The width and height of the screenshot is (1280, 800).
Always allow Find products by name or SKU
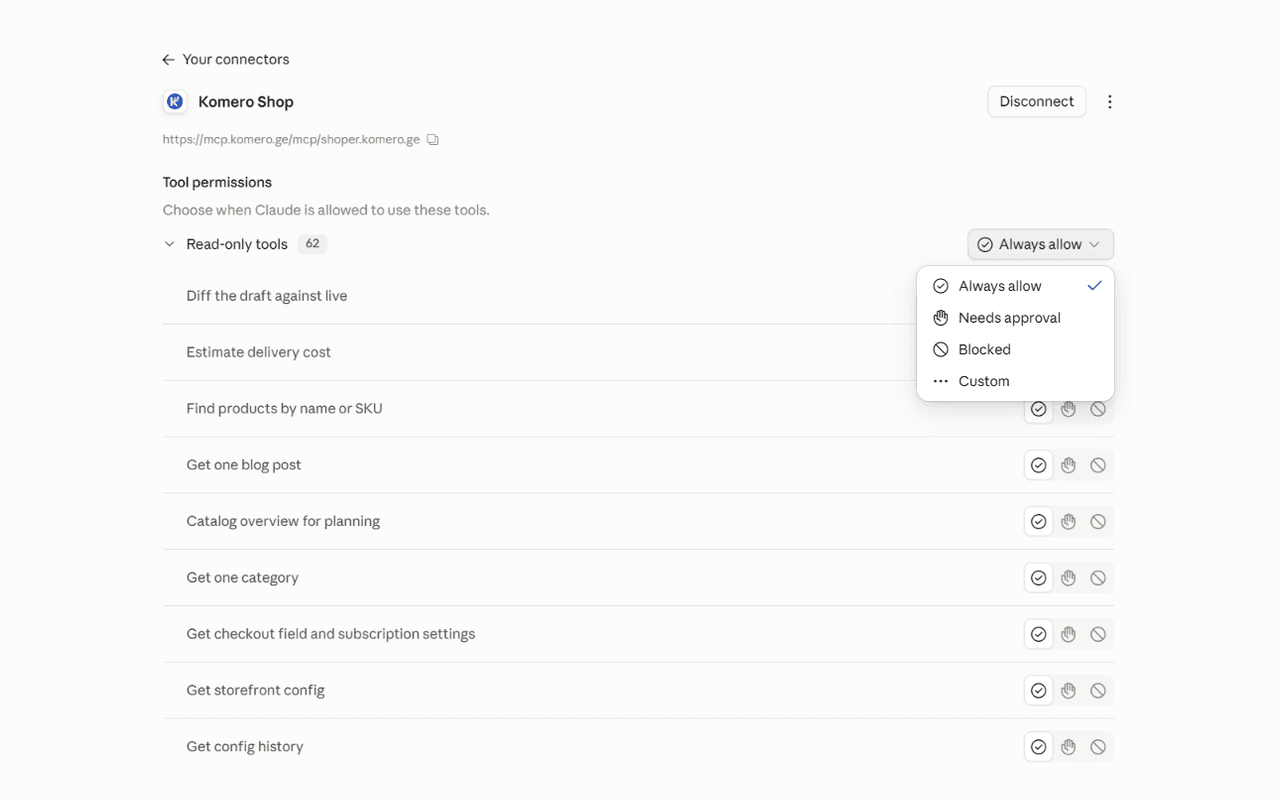point(1038,409)
